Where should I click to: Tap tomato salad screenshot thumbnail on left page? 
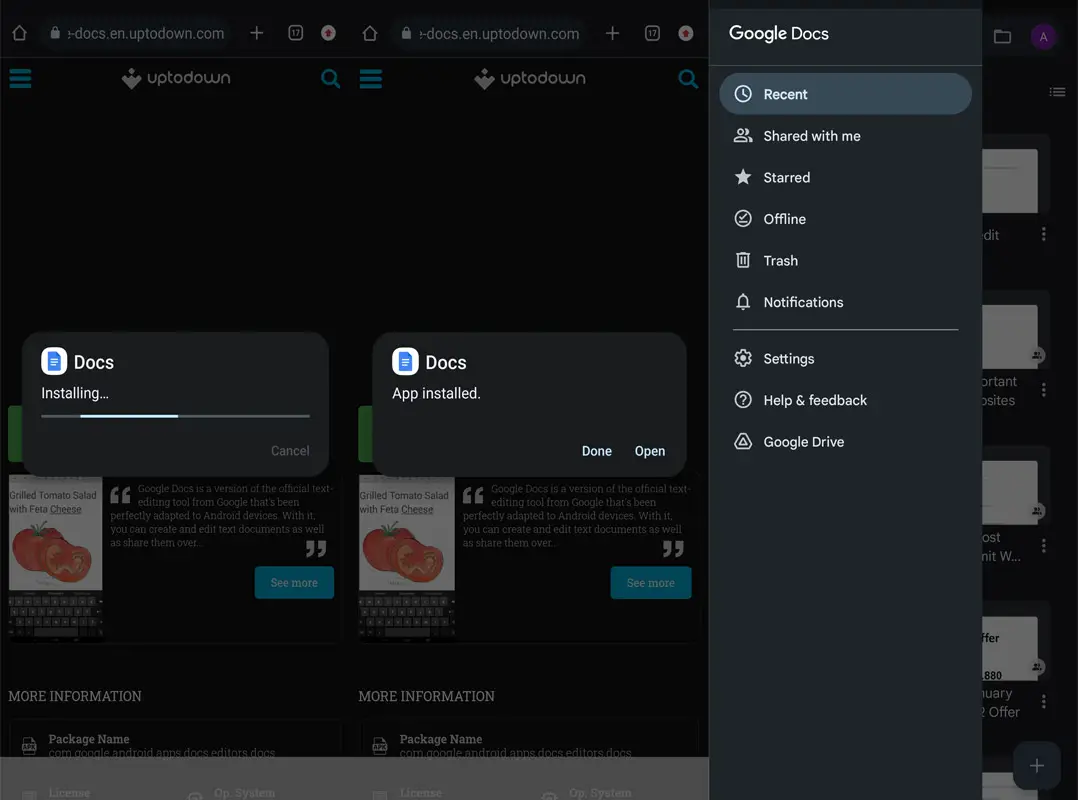pyautogui.click(x=56, y=558)
